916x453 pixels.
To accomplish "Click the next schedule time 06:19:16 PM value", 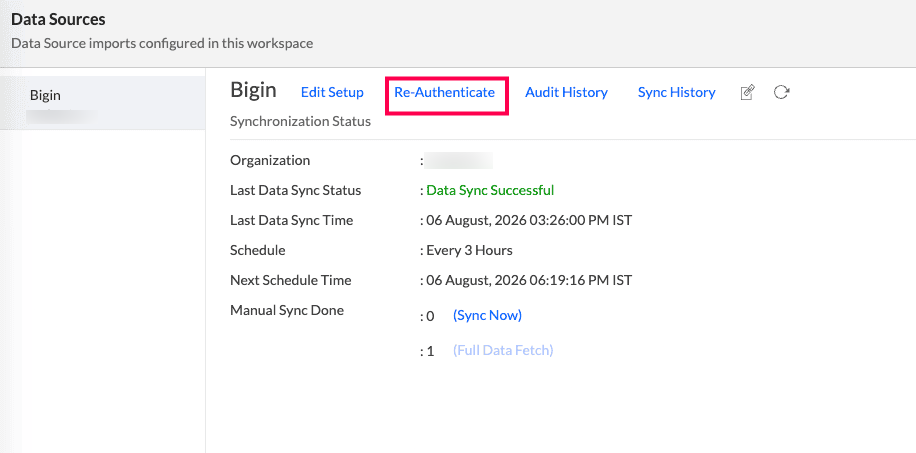I will point(529,280).
